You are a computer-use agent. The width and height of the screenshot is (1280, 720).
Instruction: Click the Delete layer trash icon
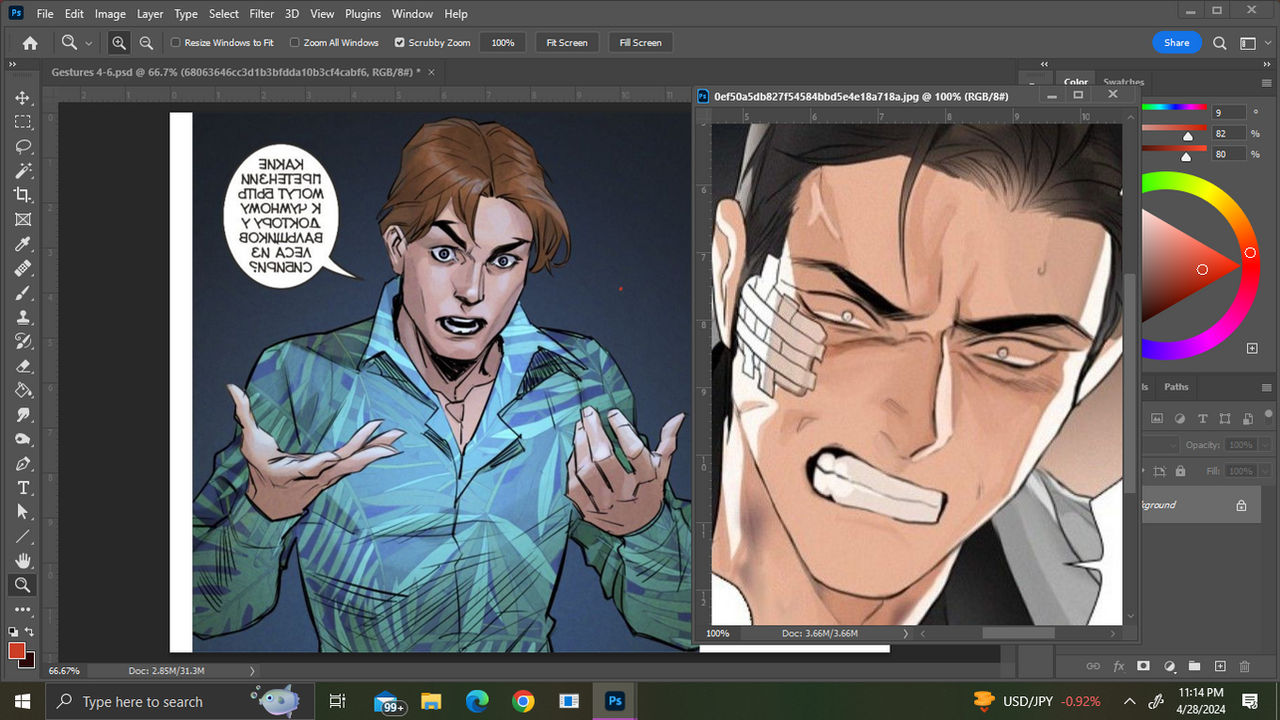pyautogui.click(x=1245, y=666)
